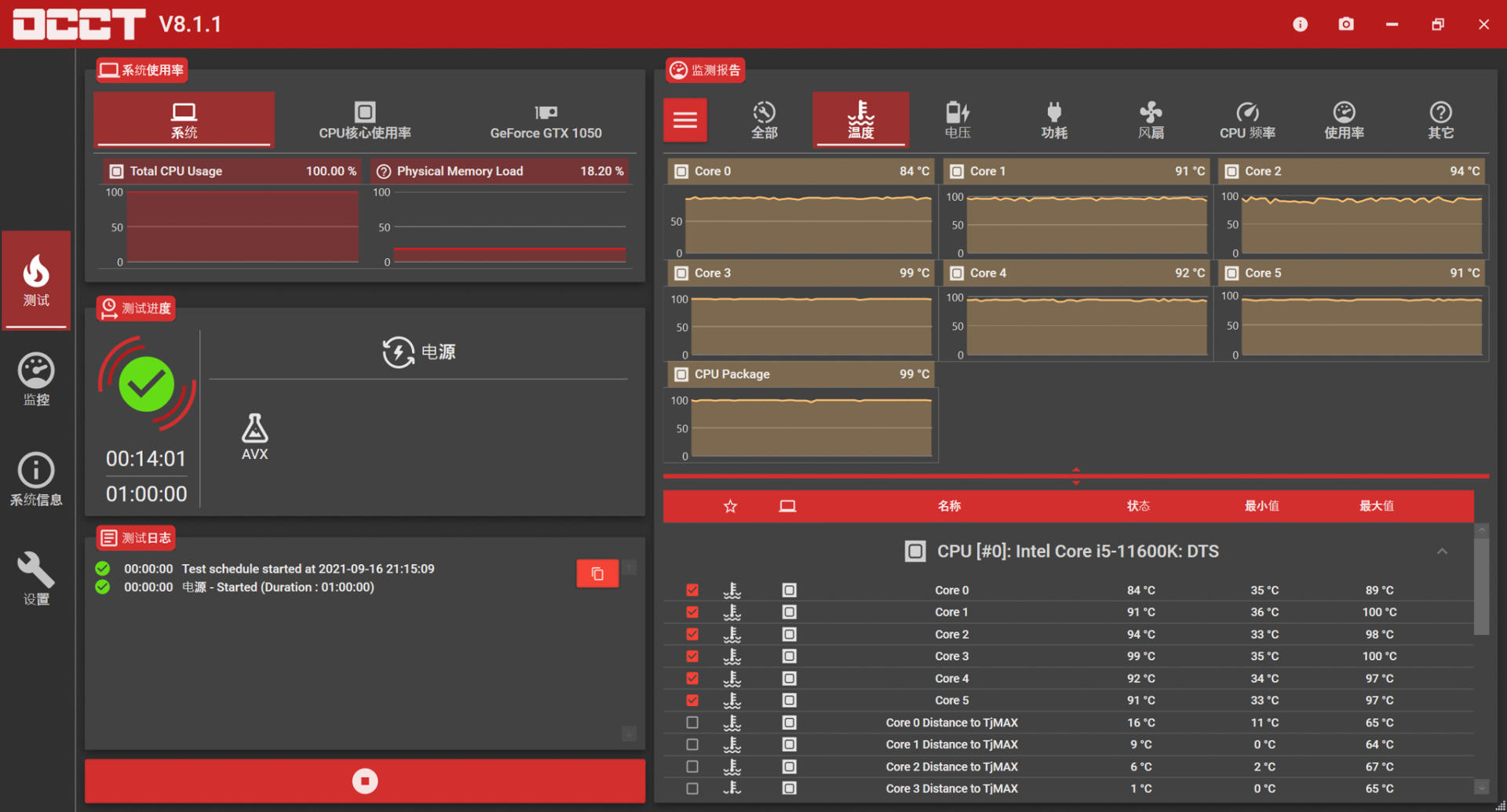The height and width of the screenshot is (812, 1507).
Task: Check the Core 2 Distance to TjMAX checkbox
Action: point(692,766)
